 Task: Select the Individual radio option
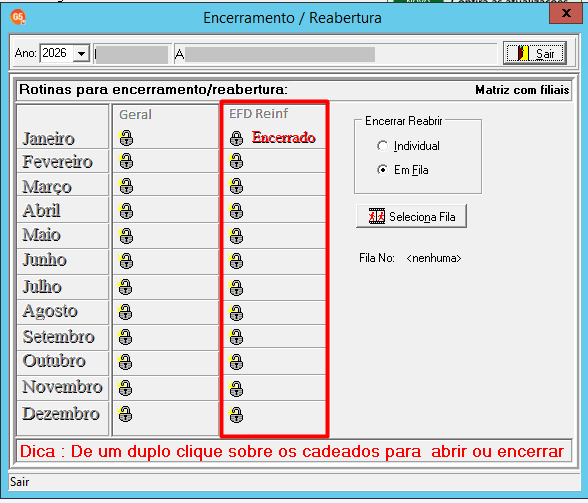tap(382, 146)
